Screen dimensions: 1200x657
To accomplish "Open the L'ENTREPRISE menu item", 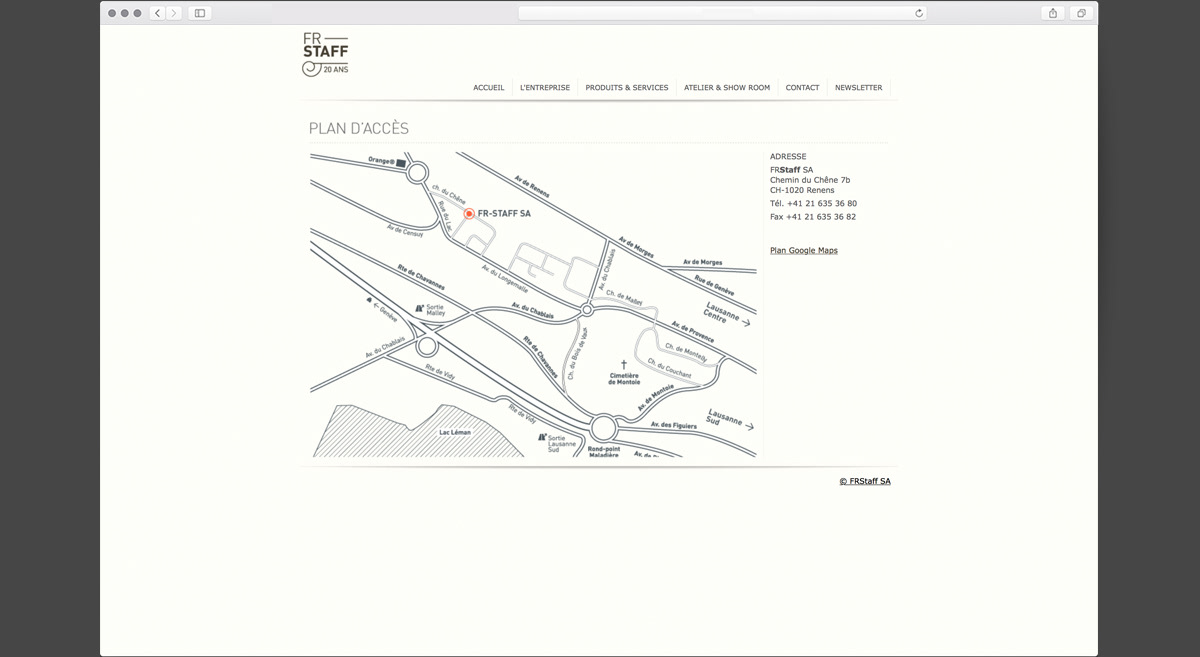I will [545, 88].
